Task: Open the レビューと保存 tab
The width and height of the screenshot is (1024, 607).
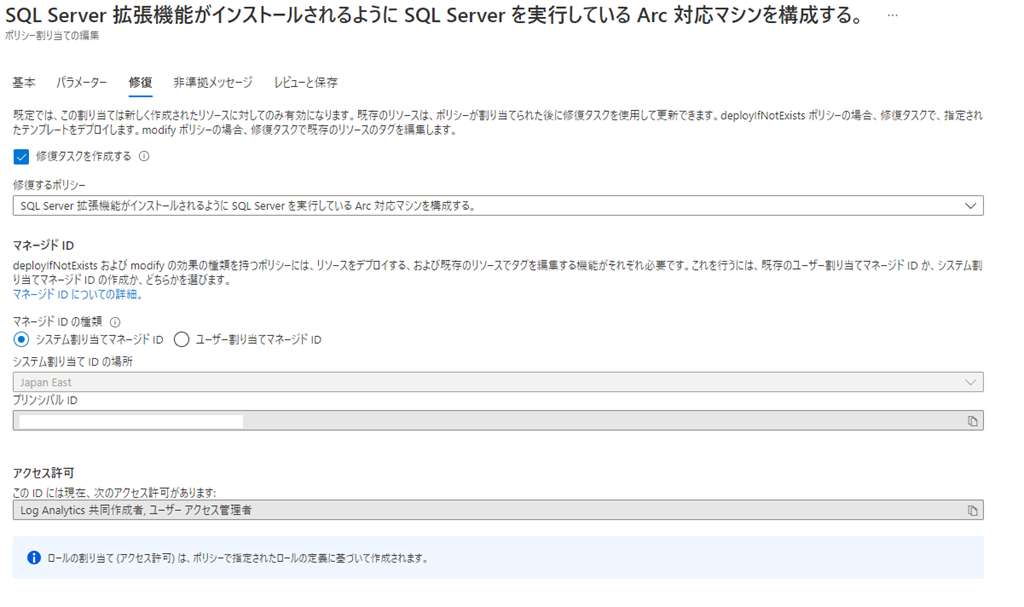Action: [x=306, y=82]
